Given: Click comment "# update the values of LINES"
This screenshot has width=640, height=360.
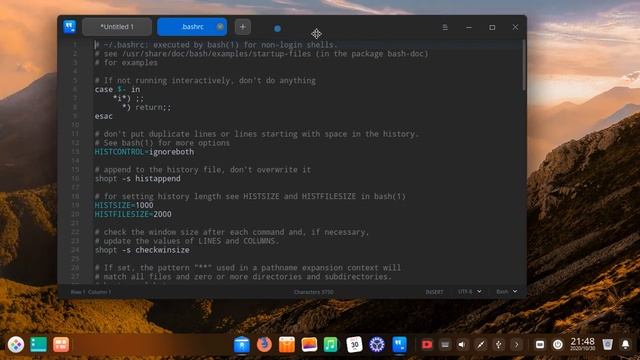Looking at the screenshot, I should pos(187,241).
